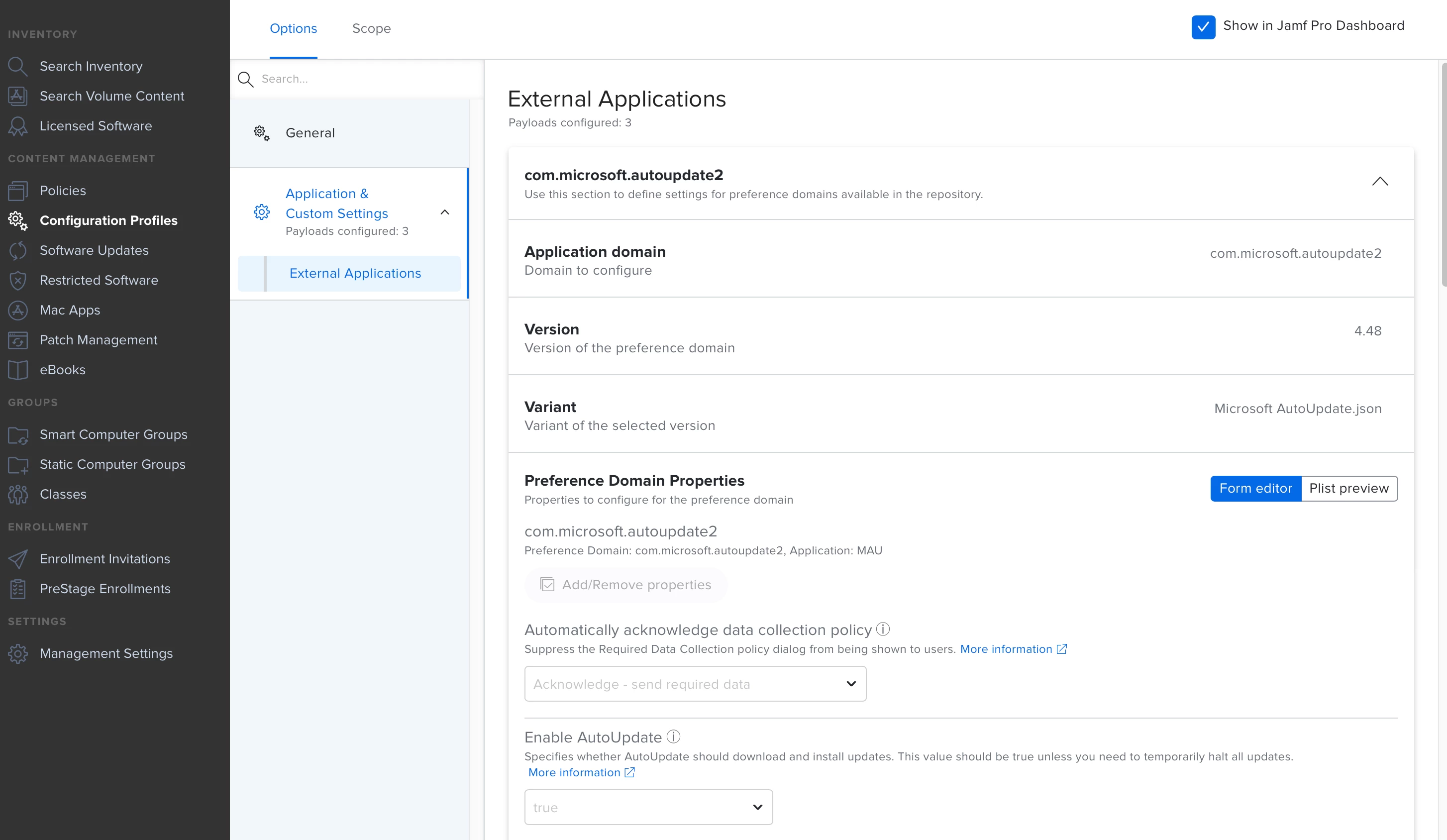Image resolution: width=1447 pixels, height=840 pixels.
Task: Click the Application & Custom Settings gear icon
Action: click(262, 212)
